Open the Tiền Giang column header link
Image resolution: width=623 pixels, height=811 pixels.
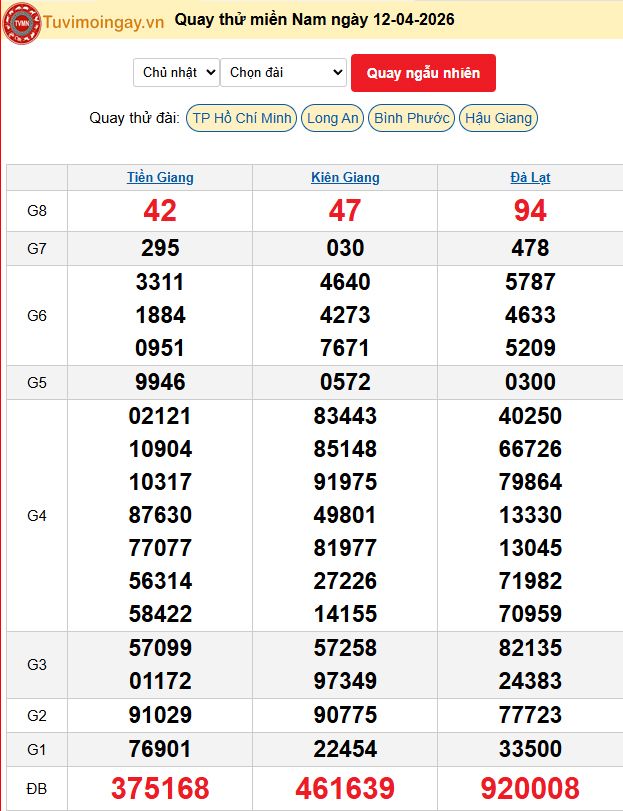tap(160, 177)
